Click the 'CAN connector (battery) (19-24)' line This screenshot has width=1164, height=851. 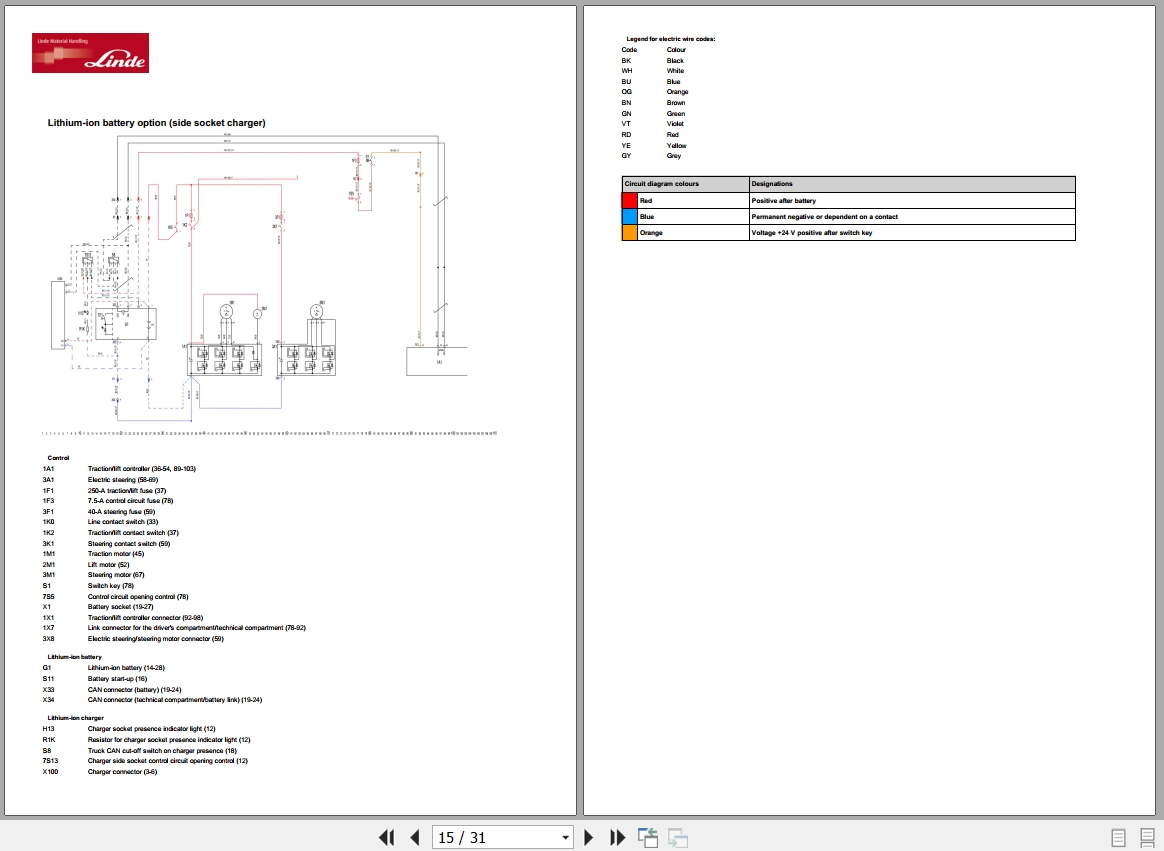pos(134,690)
